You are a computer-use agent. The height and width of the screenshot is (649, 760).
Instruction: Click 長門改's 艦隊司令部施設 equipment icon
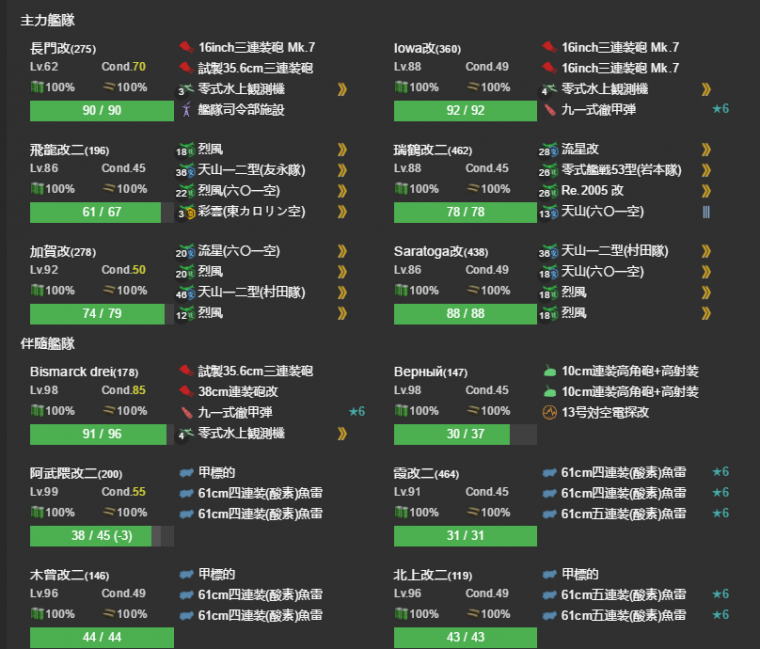(x=186, y=110)
